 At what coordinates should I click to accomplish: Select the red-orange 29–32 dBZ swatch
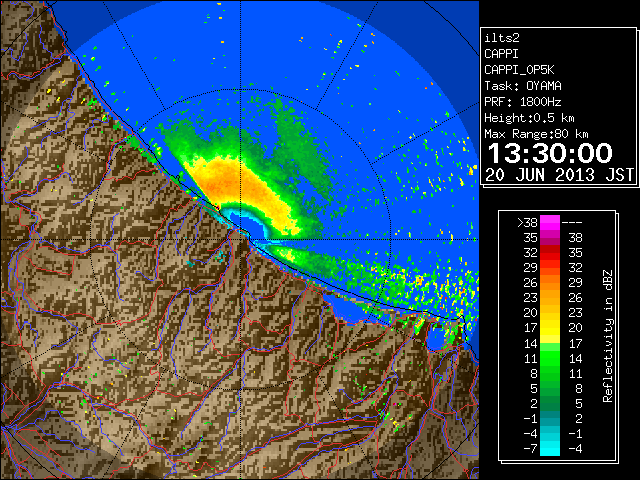click(550, 268)
